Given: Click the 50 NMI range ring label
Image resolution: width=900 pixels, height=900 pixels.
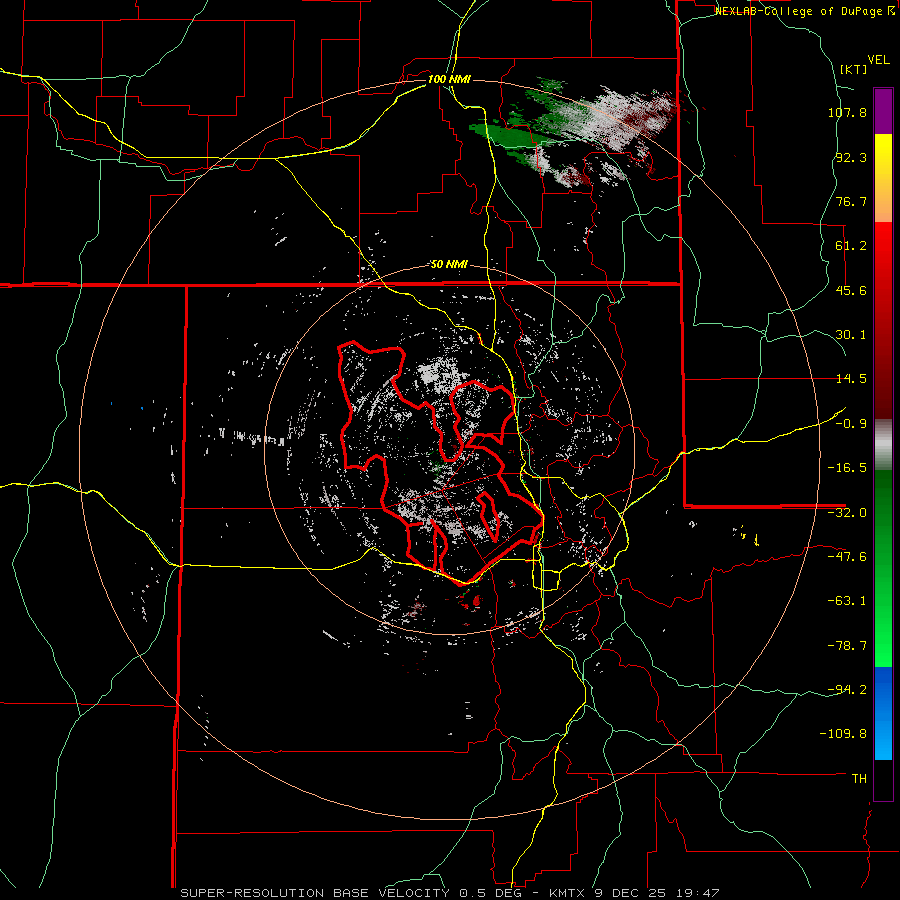Looking at the screenshot, I should pyautogui.click(x=449, y=265).
